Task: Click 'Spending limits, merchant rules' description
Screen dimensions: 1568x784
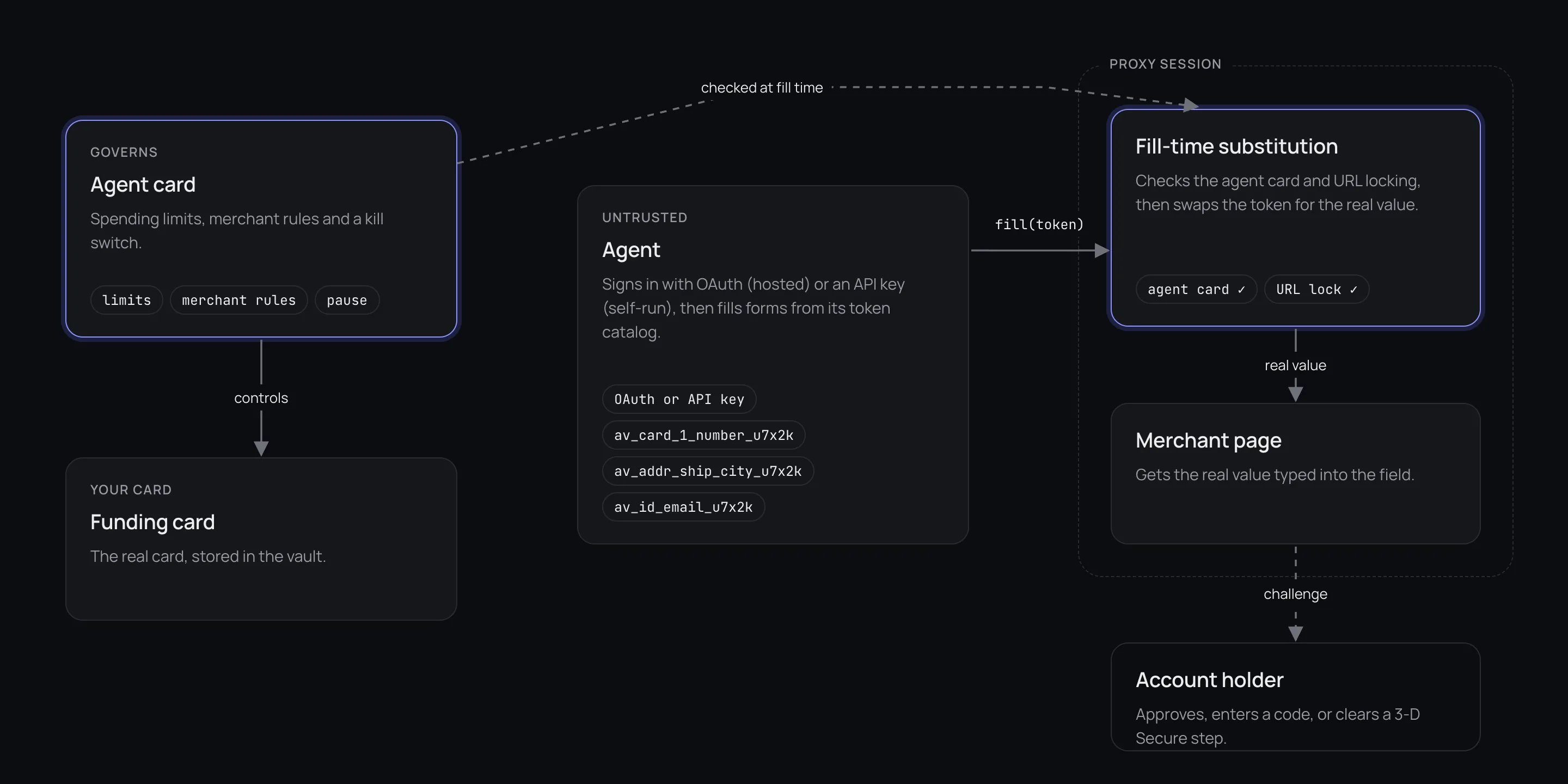Action: (237, 231)
